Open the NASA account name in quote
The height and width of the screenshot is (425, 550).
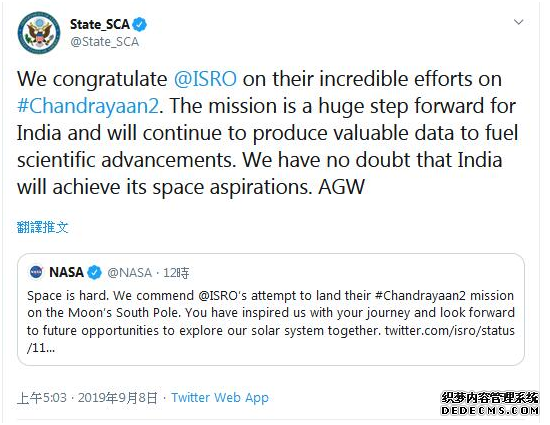(x=67, y=272)
